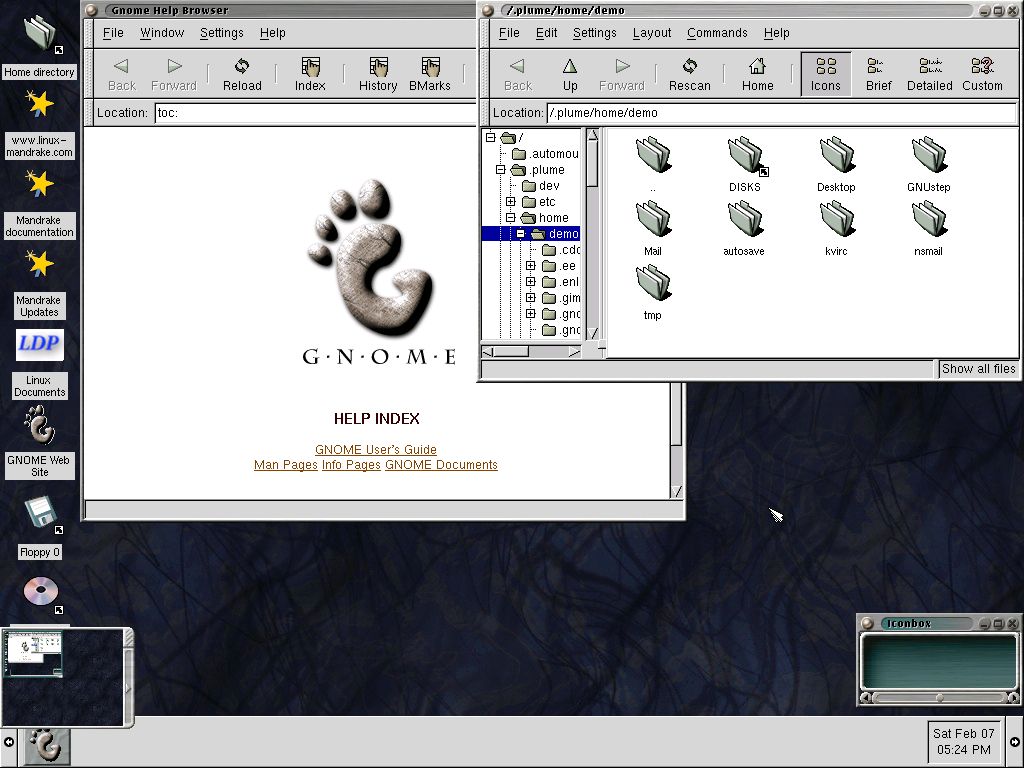Click the Show all files button
The height and width of the screenshot is (768, 1024).
click(x=978, y=368)
